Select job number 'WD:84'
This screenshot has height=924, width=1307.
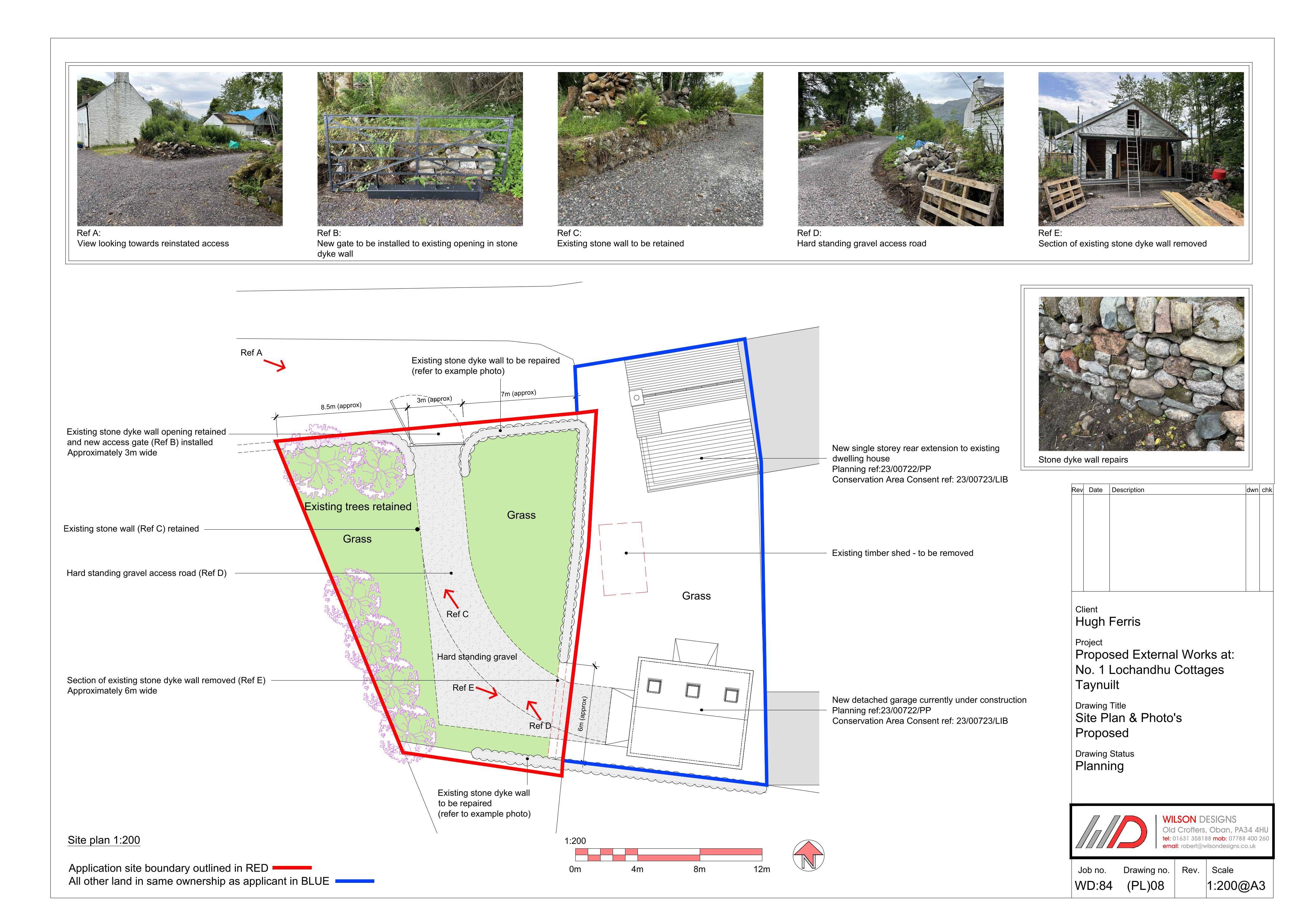click(1093, 886)
